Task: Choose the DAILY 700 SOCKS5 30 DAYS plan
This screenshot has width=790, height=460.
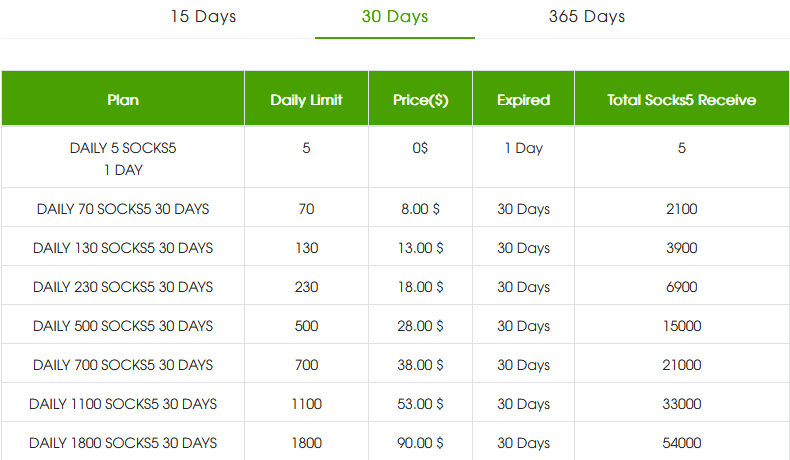Action: [123, 365]
